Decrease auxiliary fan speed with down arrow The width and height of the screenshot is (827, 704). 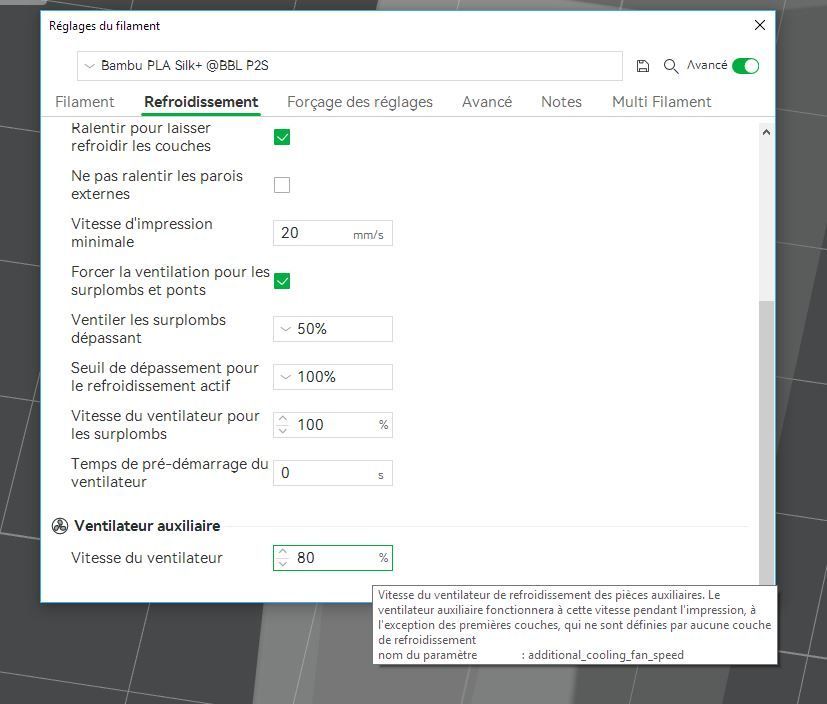click(x=283, y=564)
